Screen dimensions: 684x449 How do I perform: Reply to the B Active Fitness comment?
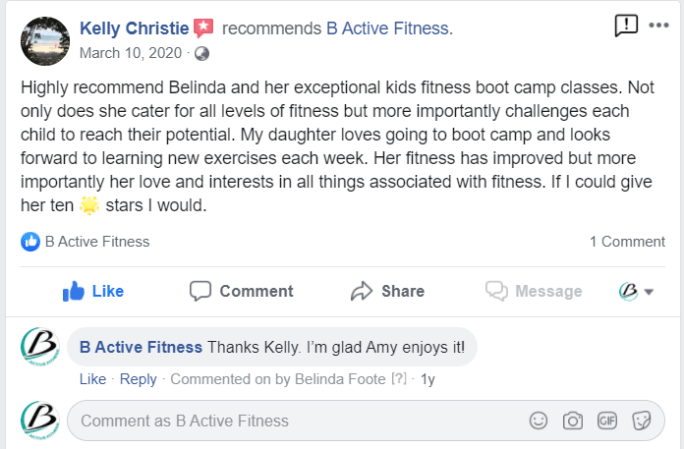point(138,379)
